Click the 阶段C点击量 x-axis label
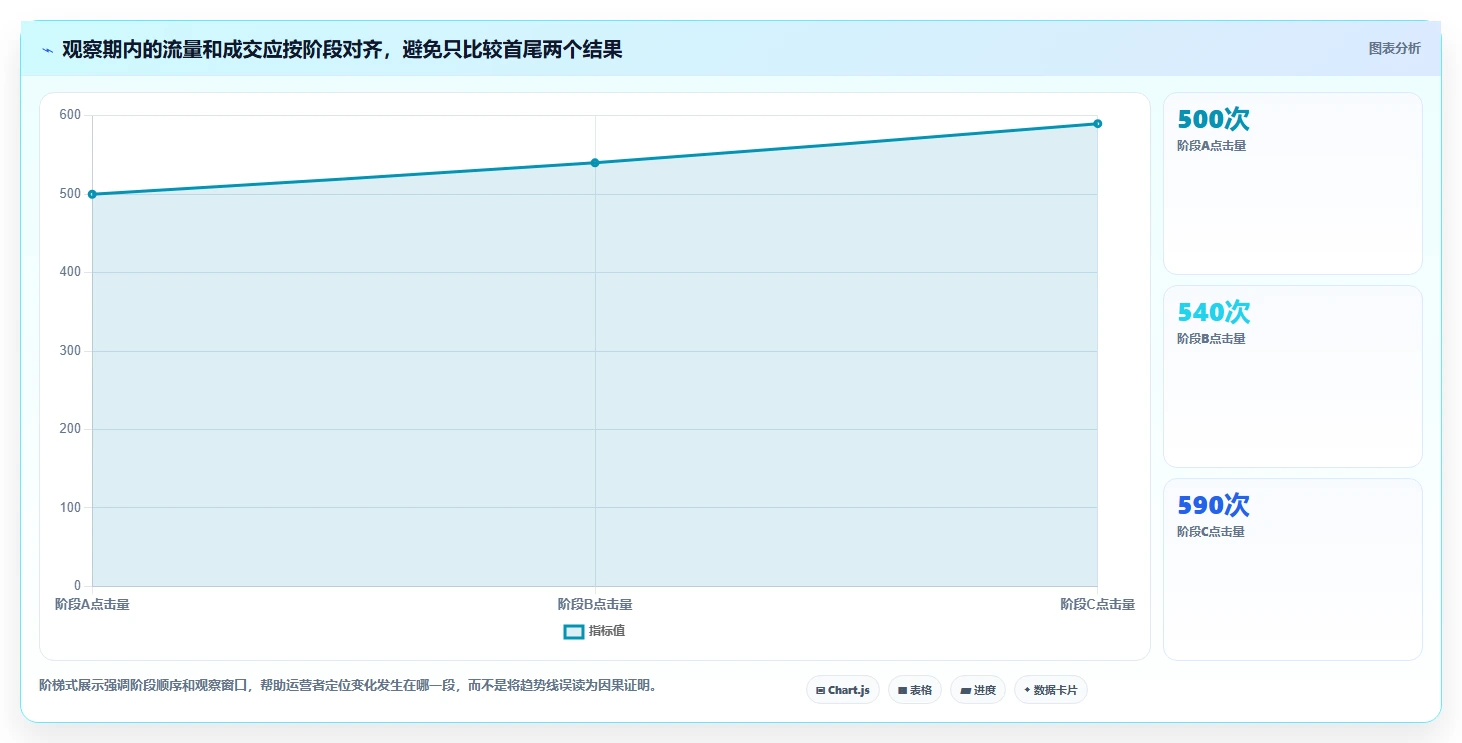1462x743 pixels. [x=1098, y=605]
